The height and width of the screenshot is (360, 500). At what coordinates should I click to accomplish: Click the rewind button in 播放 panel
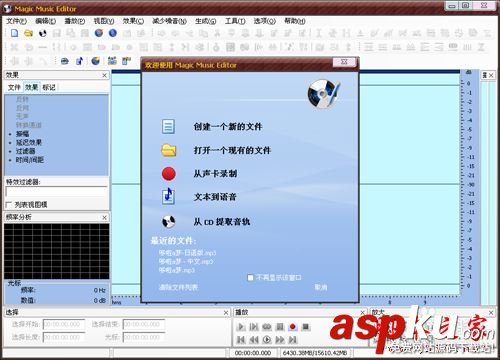click(x=254, y=340)
